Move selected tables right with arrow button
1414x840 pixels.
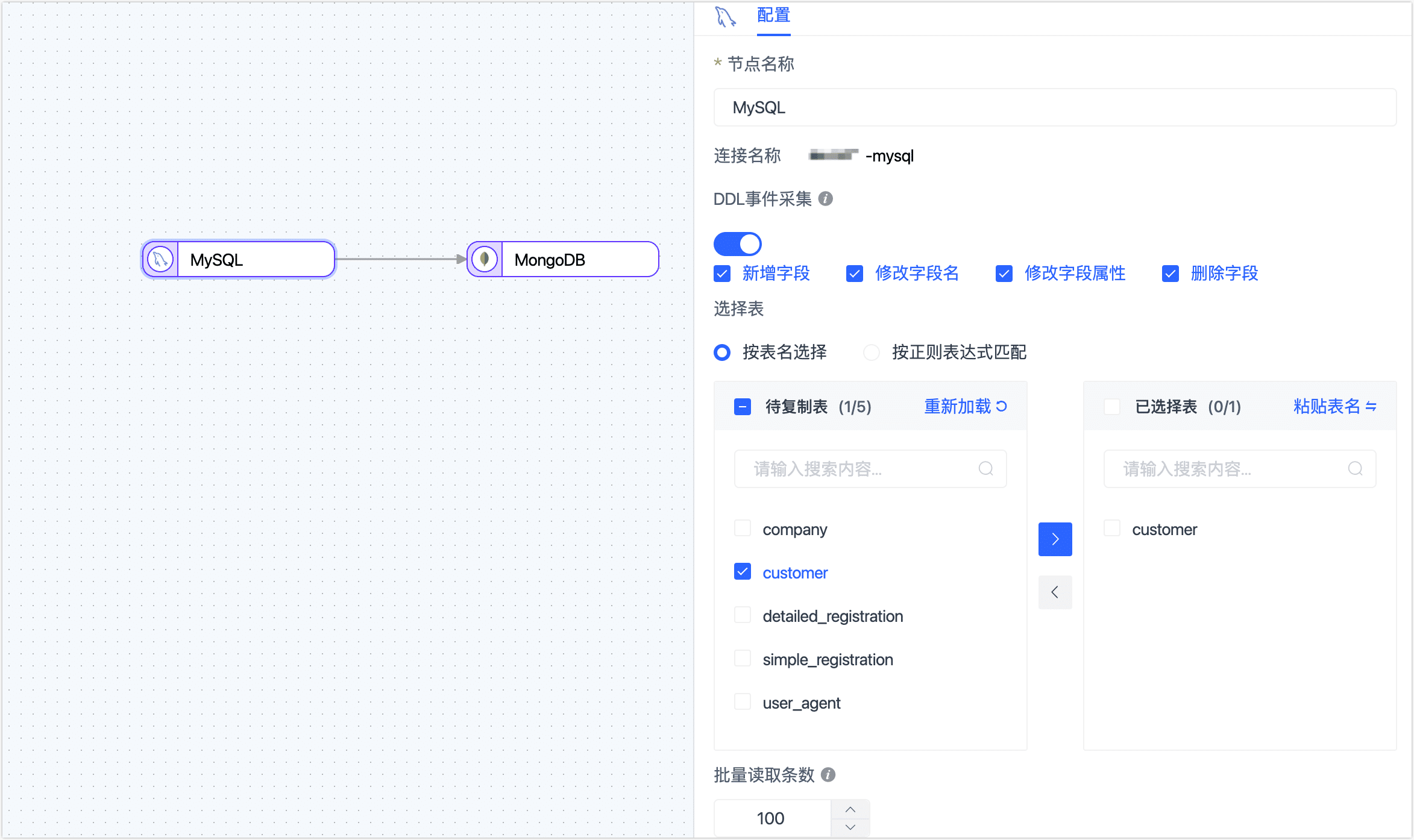pyautogui.click(x=1055, y=539)
